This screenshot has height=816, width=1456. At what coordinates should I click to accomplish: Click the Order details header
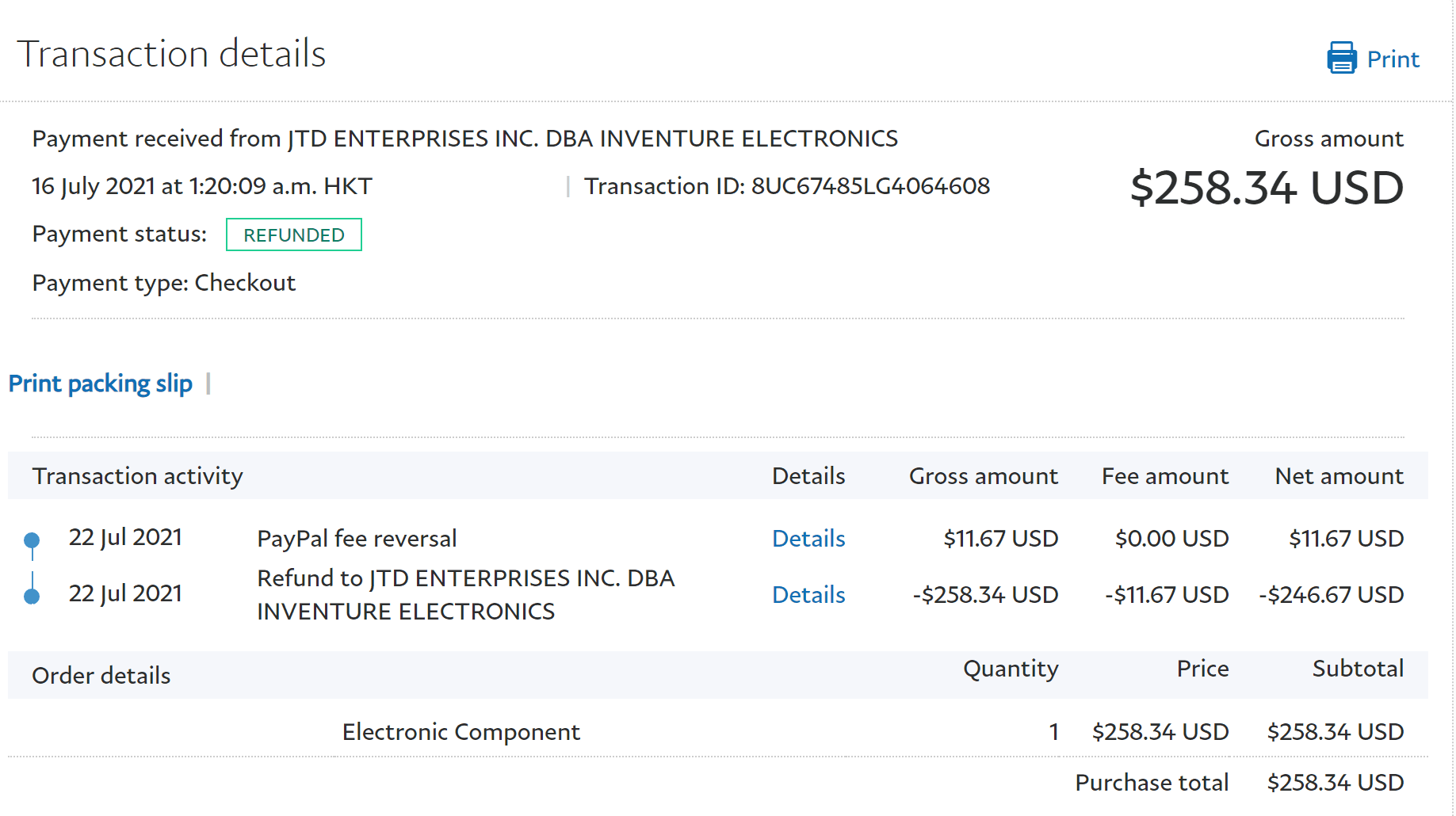(101, 676)
